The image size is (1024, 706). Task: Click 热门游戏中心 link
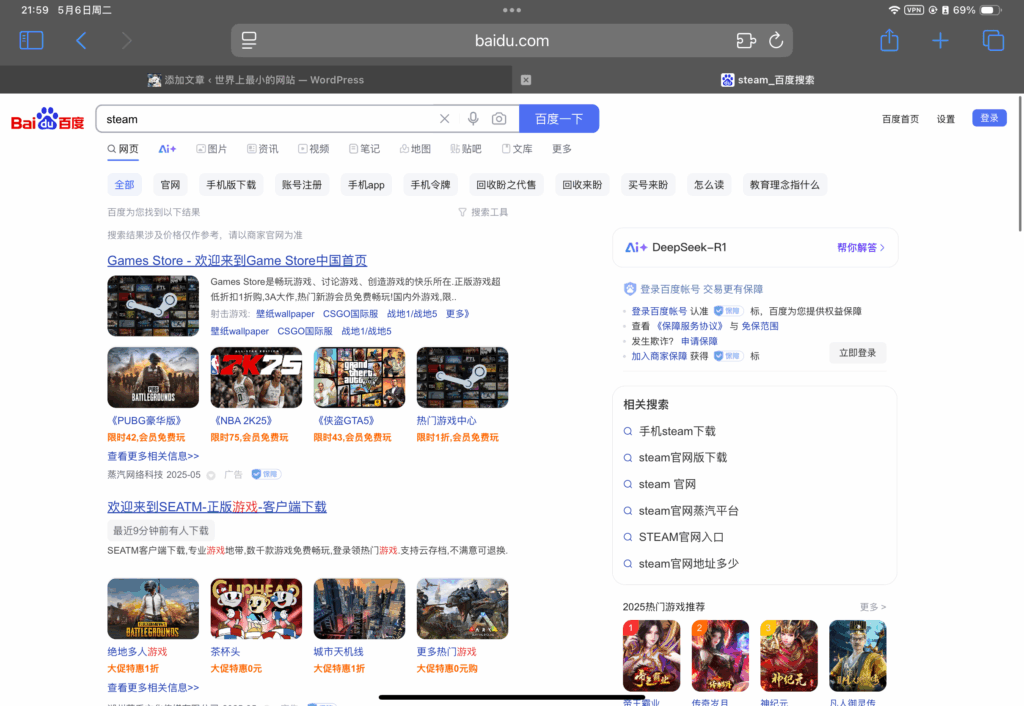click(447, 421)
